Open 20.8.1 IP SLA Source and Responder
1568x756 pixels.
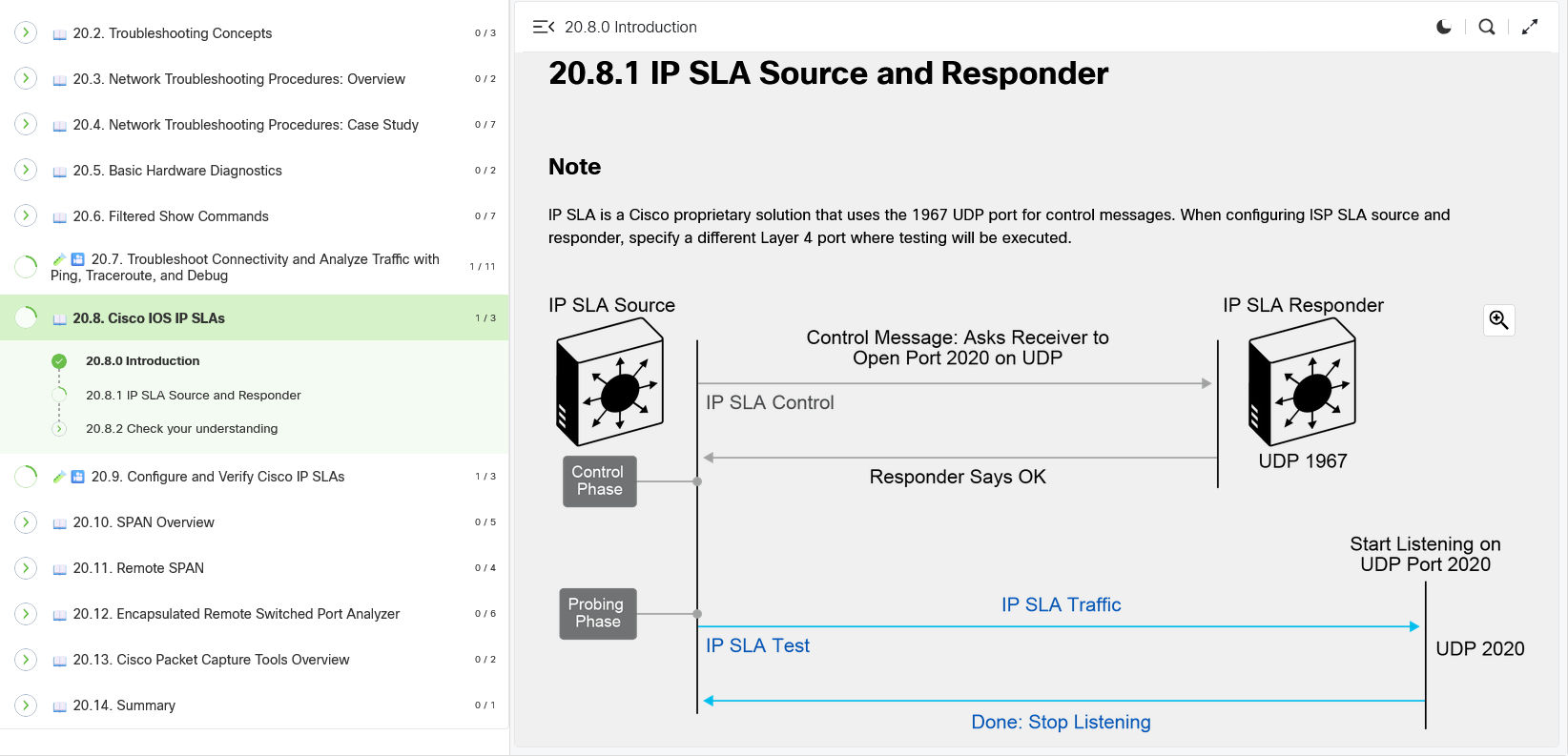(193, 395)
